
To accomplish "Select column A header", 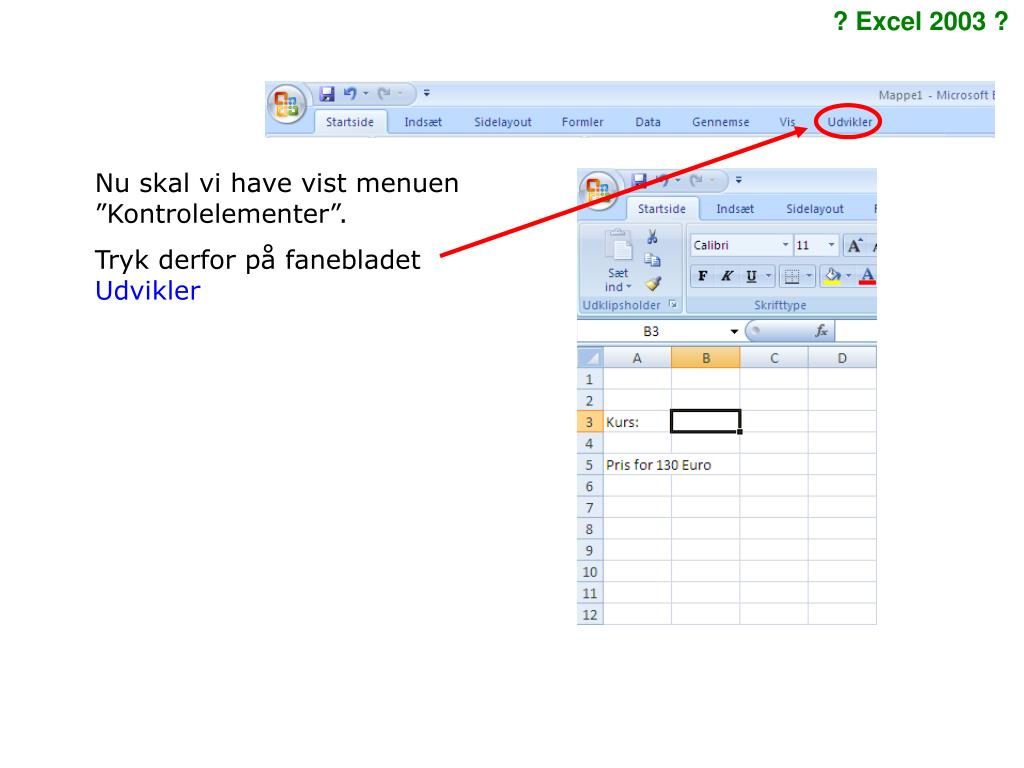I will (637, 358).
